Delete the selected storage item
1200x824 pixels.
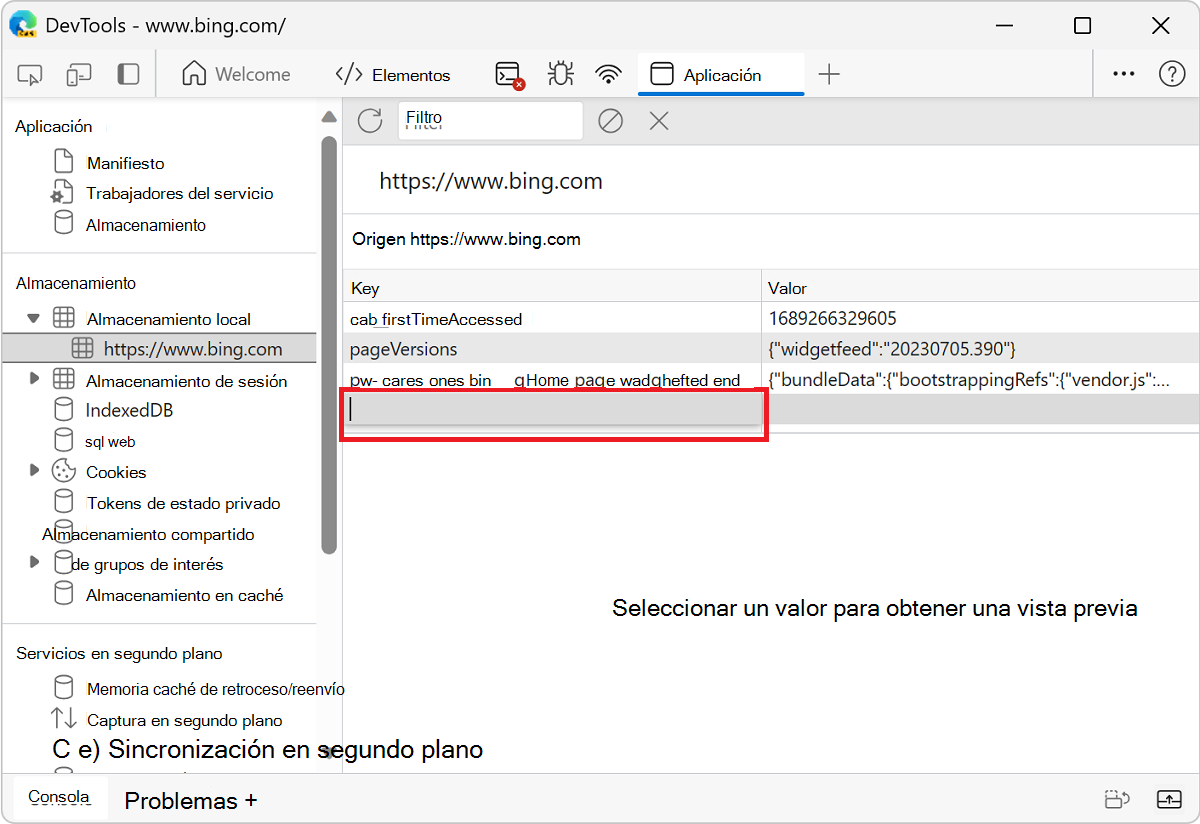tap(657, 120)
